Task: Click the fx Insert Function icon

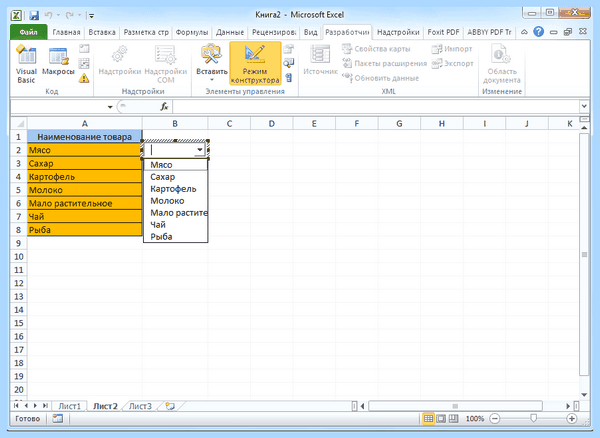Action: 164,107
